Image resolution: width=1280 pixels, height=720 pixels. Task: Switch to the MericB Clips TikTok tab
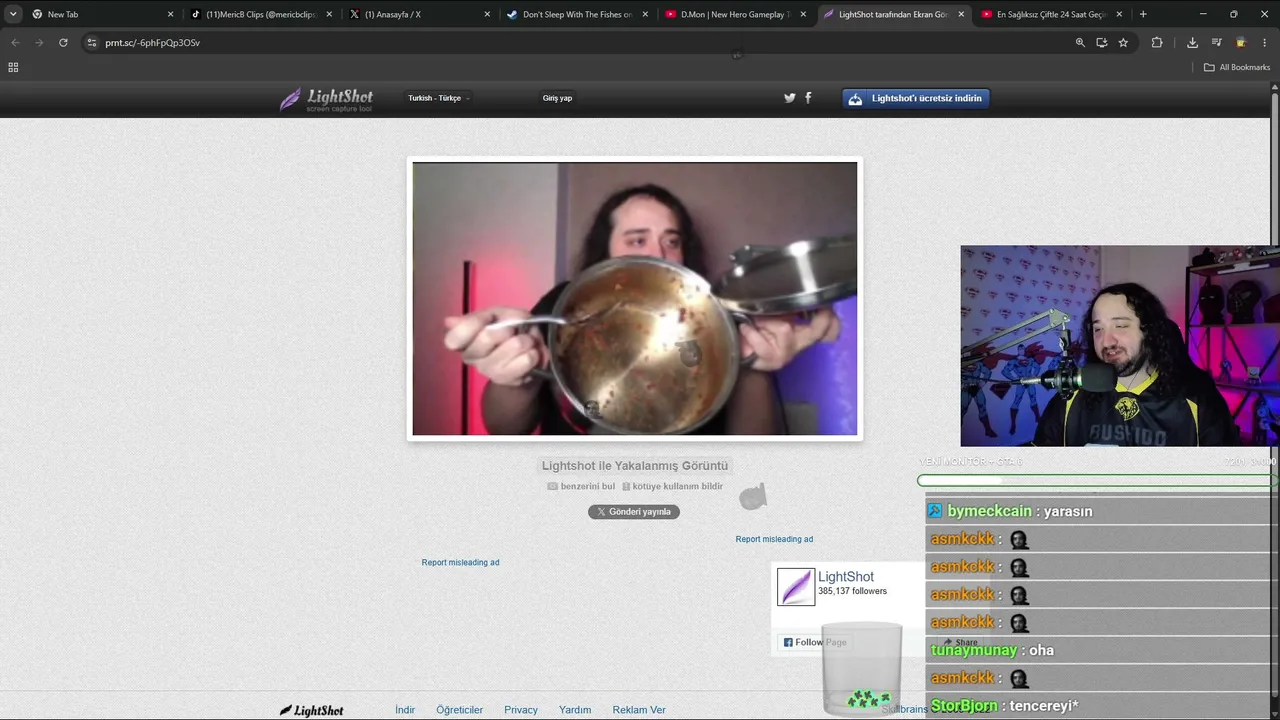(x=260, y=14)
